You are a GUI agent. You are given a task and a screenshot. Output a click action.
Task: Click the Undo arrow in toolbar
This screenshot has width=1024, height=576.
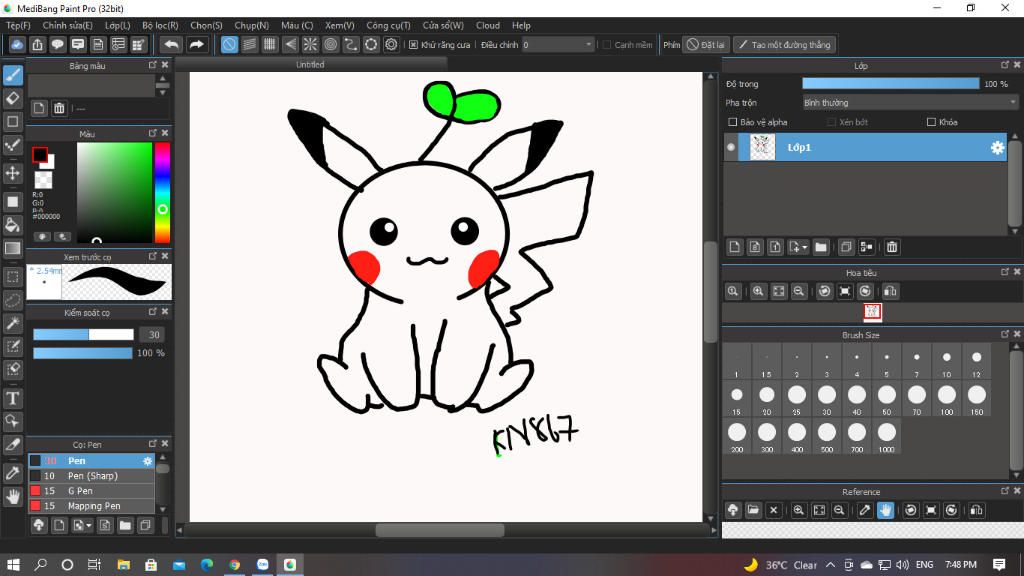pos(171,44)
